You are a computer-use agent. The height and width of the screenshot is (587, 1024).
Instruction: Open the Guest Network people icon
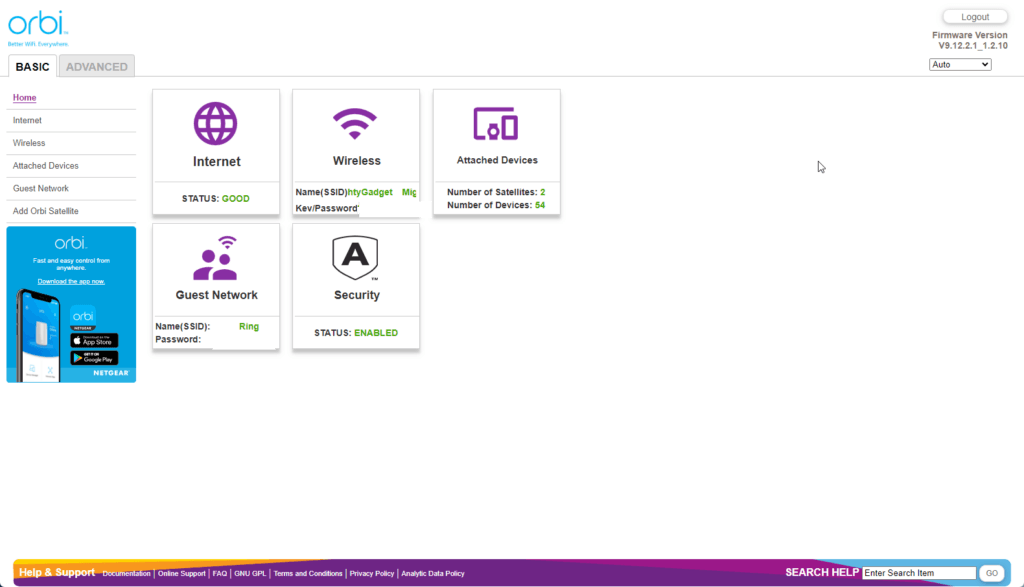coord(216,259)
